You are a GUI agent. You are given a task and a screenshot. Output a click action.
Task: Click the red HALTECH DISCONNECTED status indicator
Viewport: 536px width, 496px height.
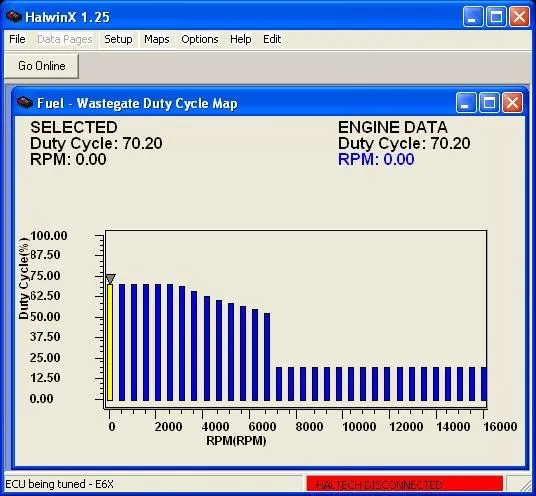(405, 484)
